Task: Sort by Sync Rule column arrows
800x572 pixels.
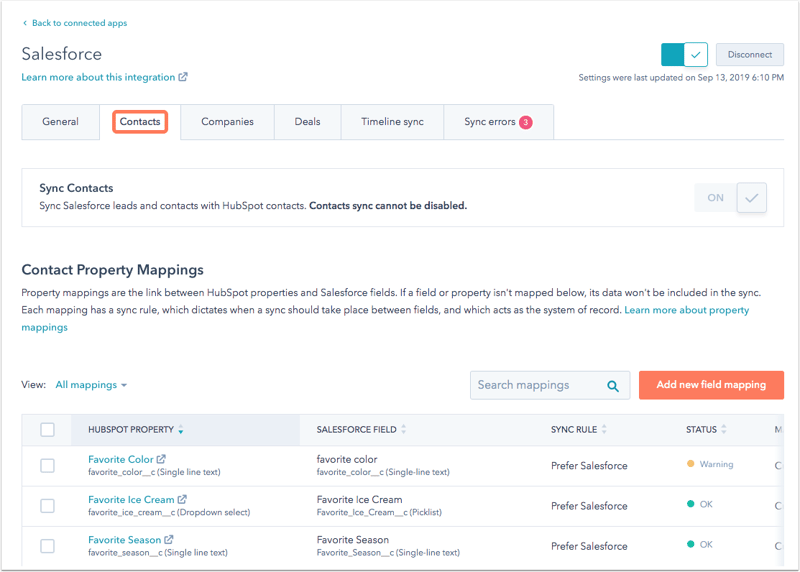Action: [604, 430]
